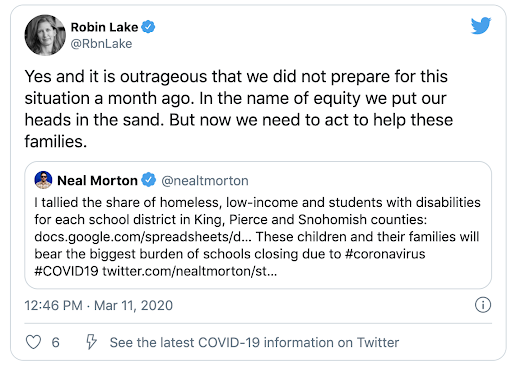Click the tweet info circle icon
Screen dimensions: 512x368
pos(483,305)
